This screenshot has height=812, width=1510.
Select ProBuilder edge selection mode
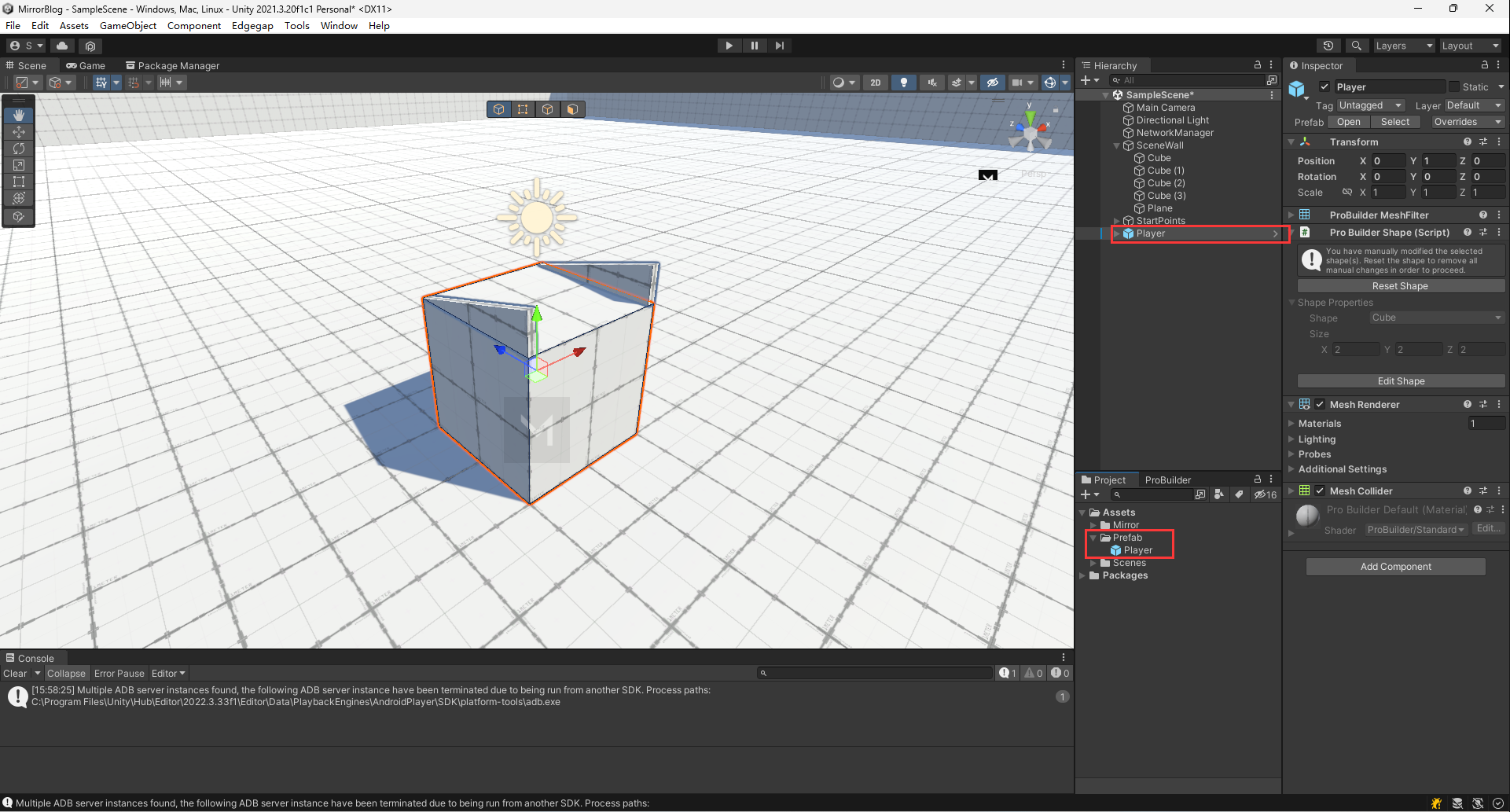coord(548,109)
